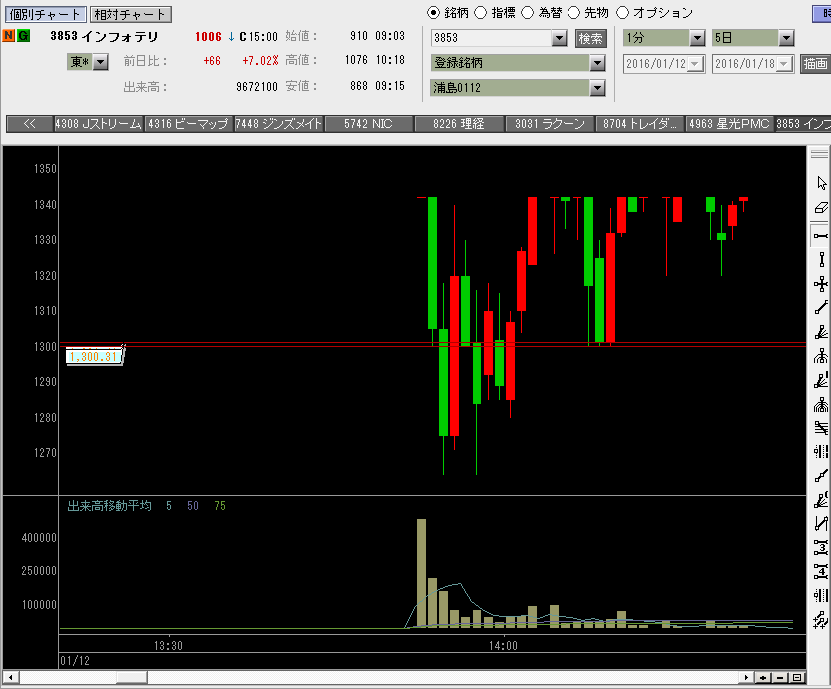The width and height of the screenshot is (831, 689).
Task: Click the 1,300.31 price label on the horizontal line
Action: point(93,357)
